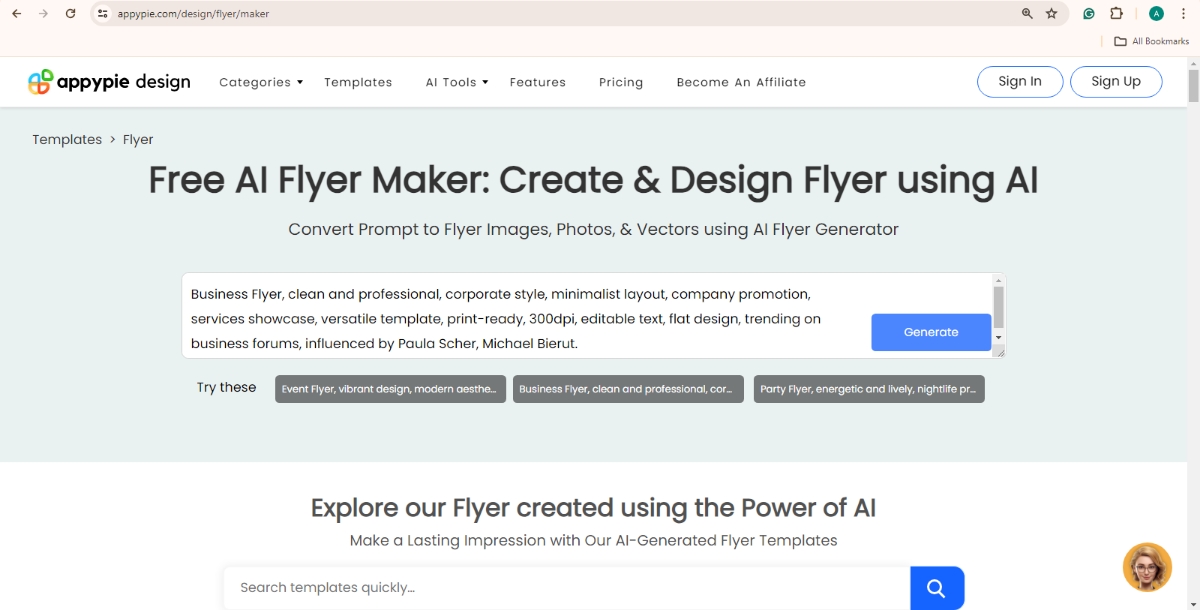Select the Party Flyer suggestion chip
The image size is (1200, 610).
click(x=868, y=389)
